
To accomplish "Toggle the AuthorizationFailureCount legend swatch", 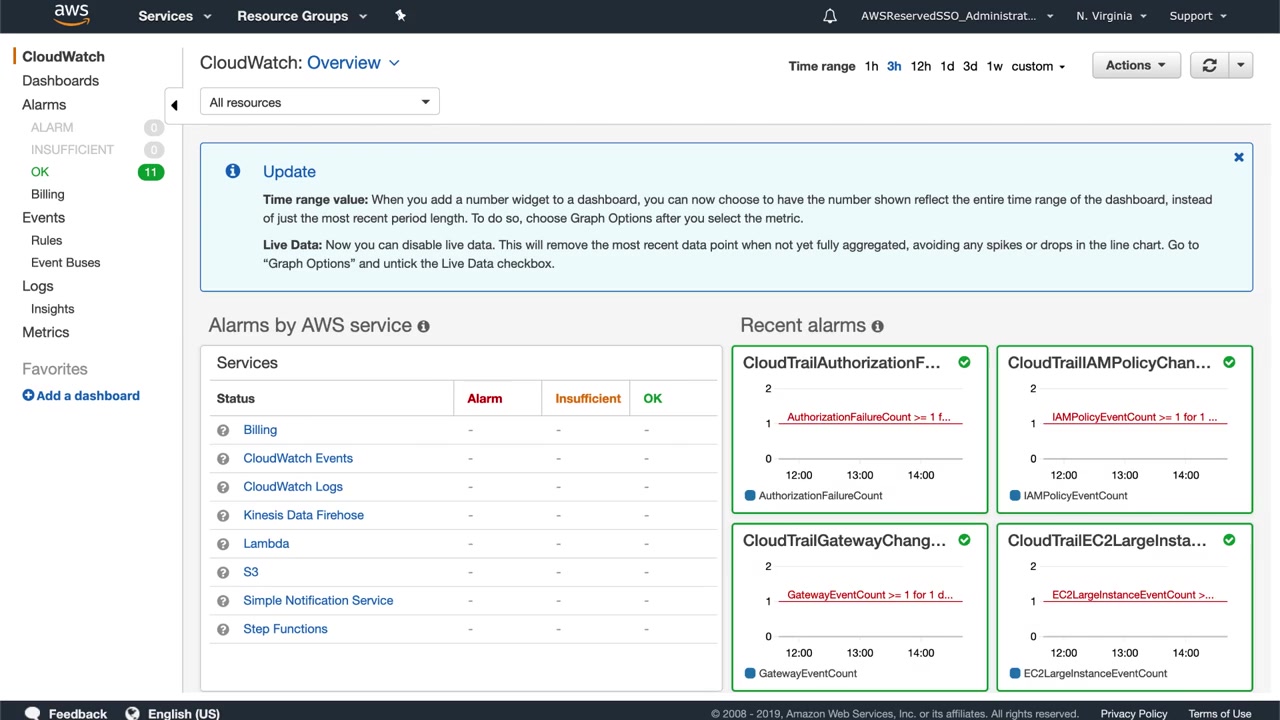I will click(x=750, y=496).
